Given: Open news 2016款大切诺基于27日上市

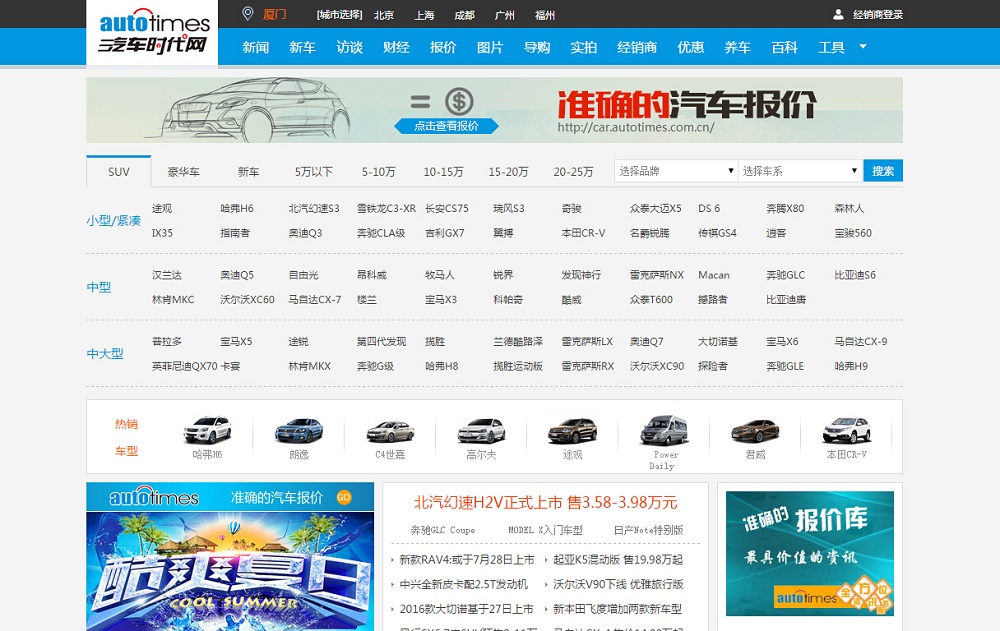Looking at the screenshot, I should tap(466, 609).
